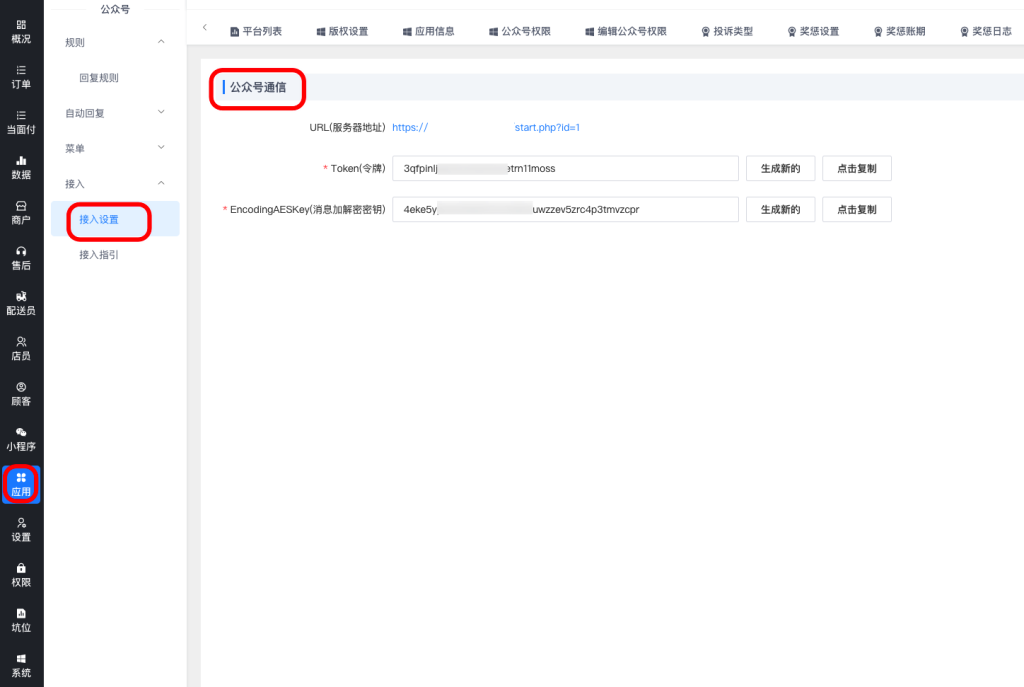Screen dimensions: 1024x687
Task: Select the 商户 merchant icon
Action: 21,205
